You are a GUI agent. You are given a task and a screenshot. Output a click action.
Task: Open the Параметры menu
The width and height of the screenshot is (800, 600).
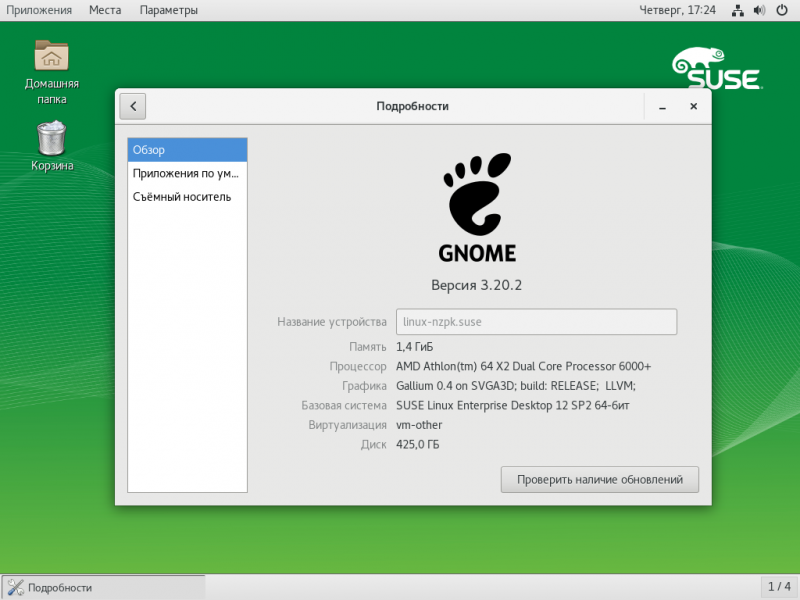[169, 10]
